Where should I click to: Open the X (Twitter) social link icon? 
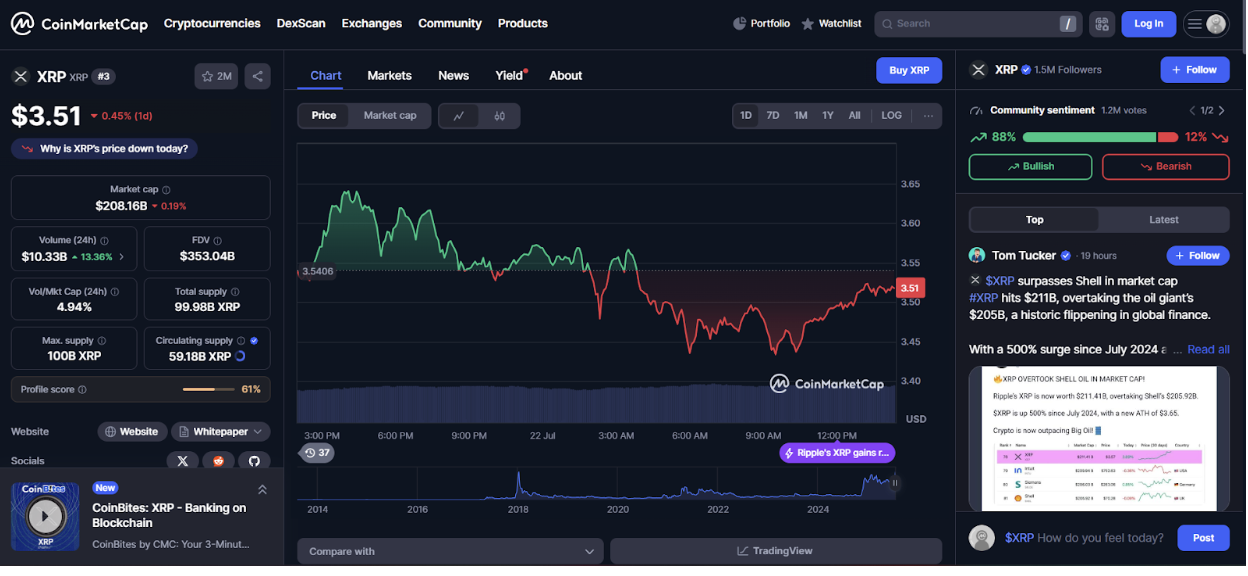coord(182,461)
